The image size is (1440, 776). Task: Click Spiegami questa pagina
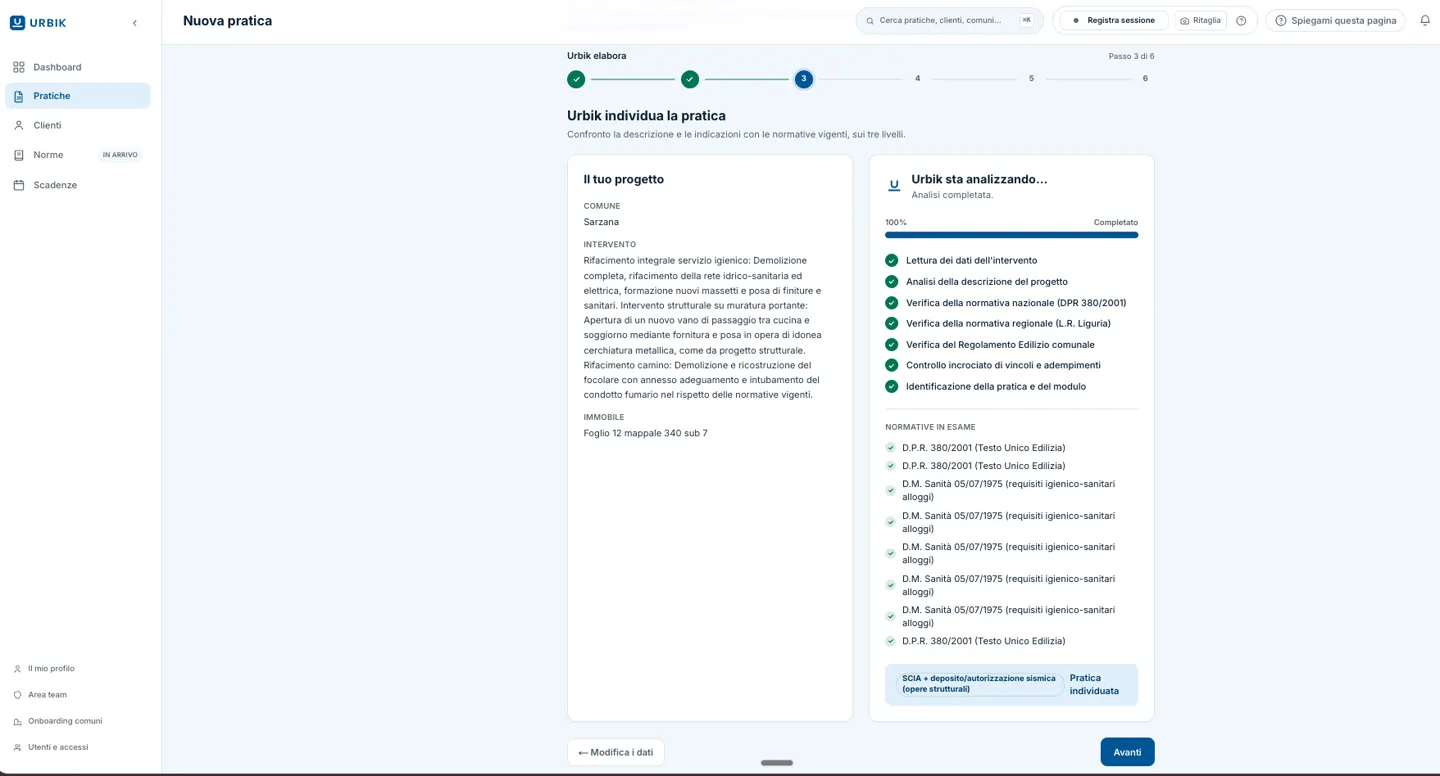pyautogui.click(x=1335, y=20)
